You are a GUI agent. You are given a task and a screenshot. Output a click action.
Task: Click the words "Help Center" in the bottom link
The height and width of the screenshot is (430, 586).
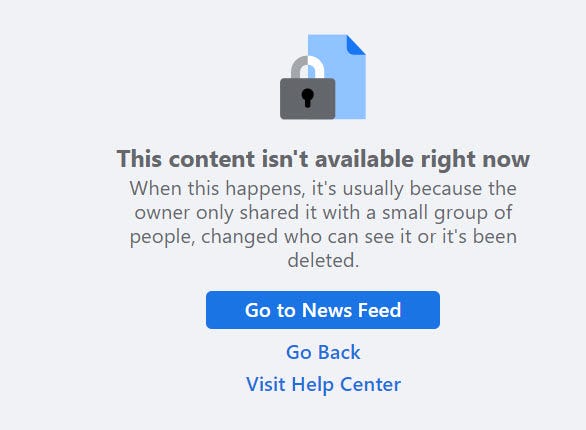(x=346, y=384)
